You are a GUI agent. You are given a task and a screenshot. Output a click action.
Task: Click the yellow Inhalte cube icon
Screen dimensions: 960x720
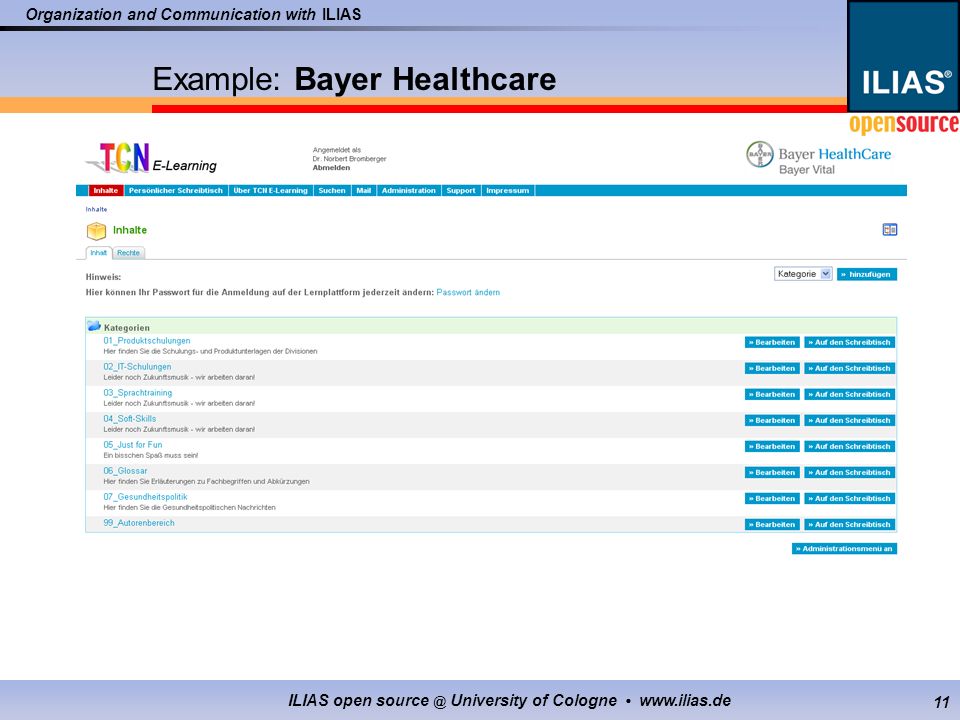[x=96, y=231]
